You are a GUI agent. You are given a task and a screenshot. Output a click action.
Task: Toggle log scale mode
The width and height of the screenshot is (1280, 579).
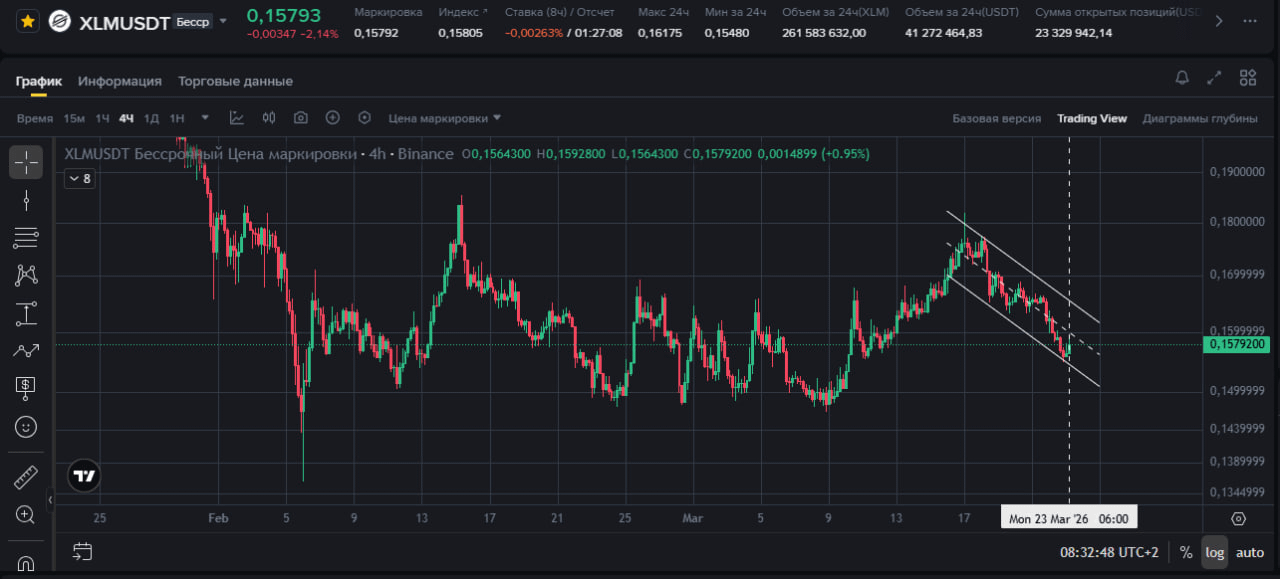pyautogui.click(x=1214, y=552)
